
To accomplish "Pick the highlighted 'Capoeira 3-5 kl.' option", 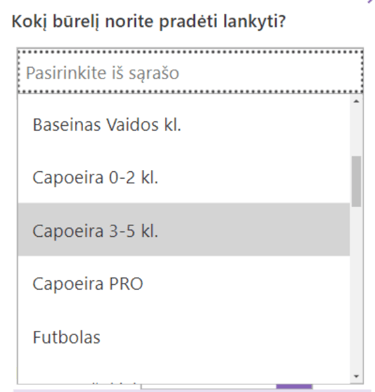I will [184, 230].
